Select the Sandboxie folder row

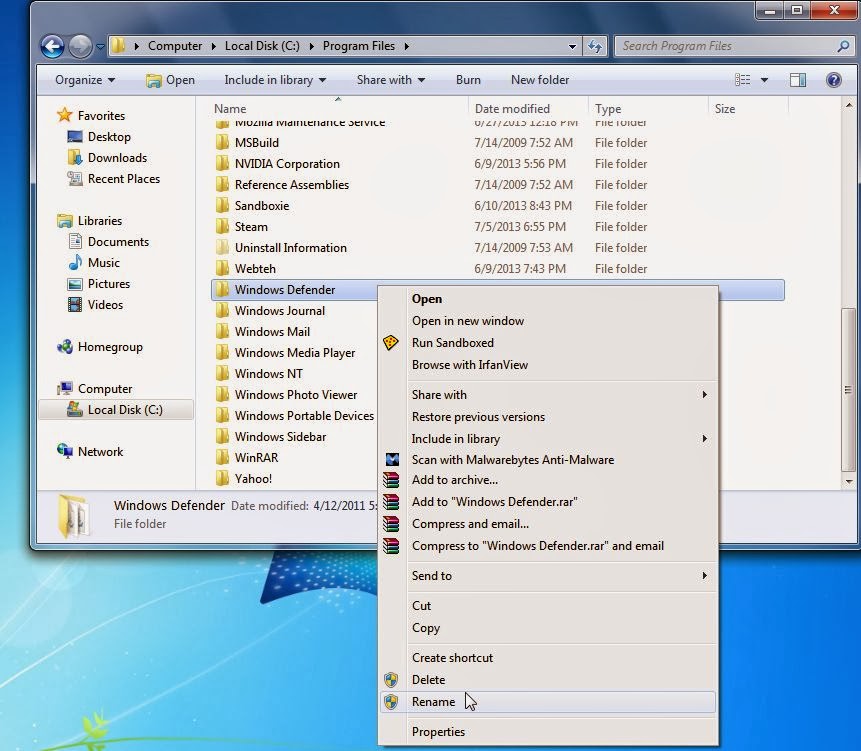(x=497, y=205)
